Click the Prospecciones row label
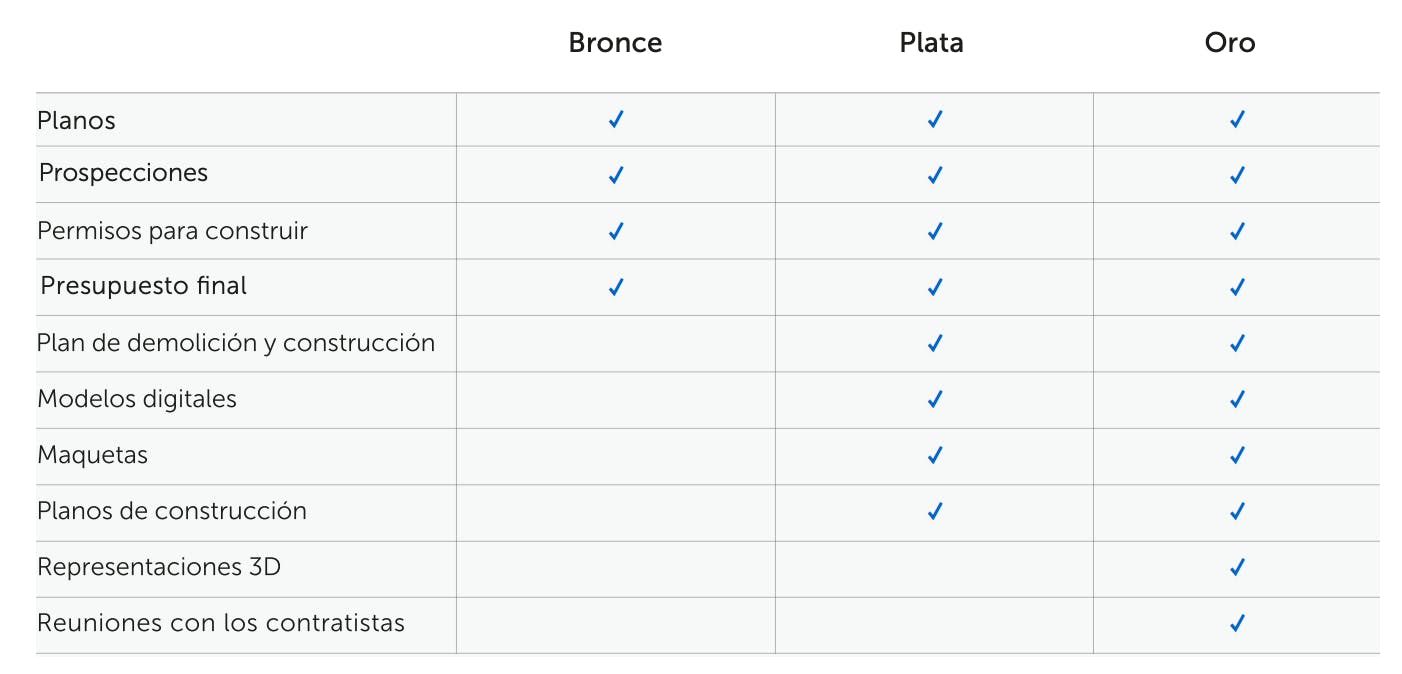1402x674 pixels. [123, 173]
